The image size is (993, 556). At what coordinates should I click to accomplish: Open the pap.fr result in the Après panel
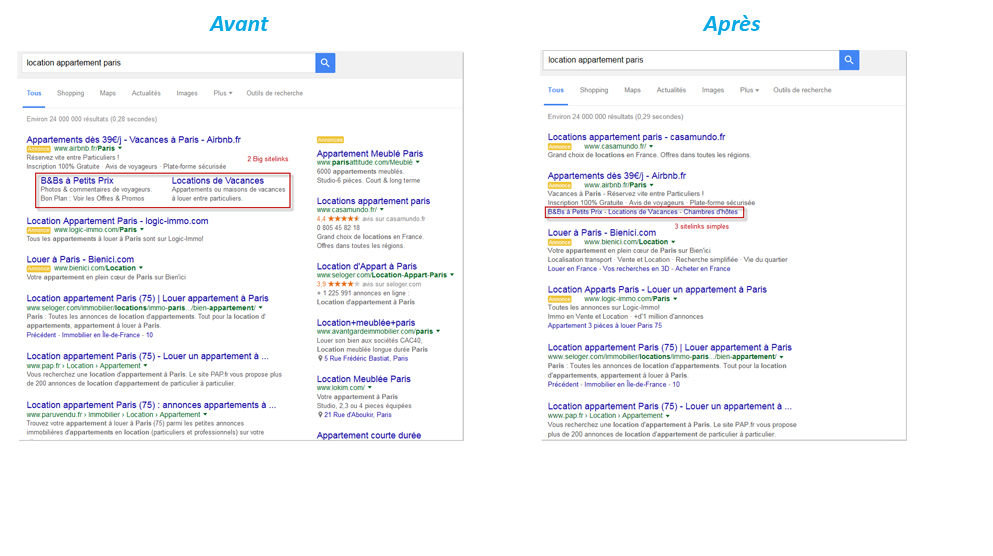pyautogui.click(x=669, y=406)
